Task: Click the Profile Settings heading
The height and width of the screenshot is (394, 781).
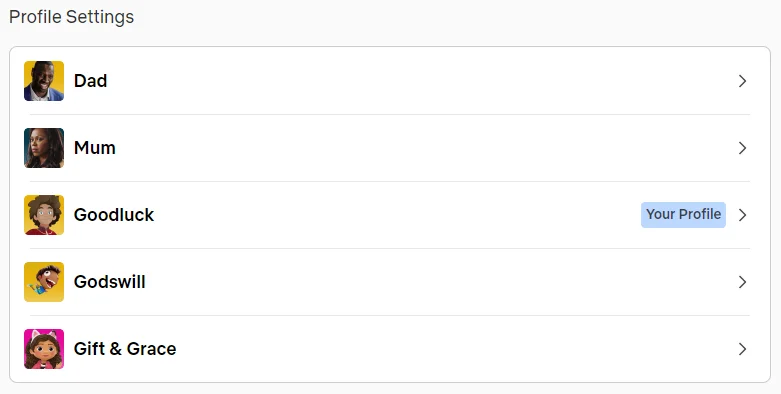Action: [x=71, y=16]
